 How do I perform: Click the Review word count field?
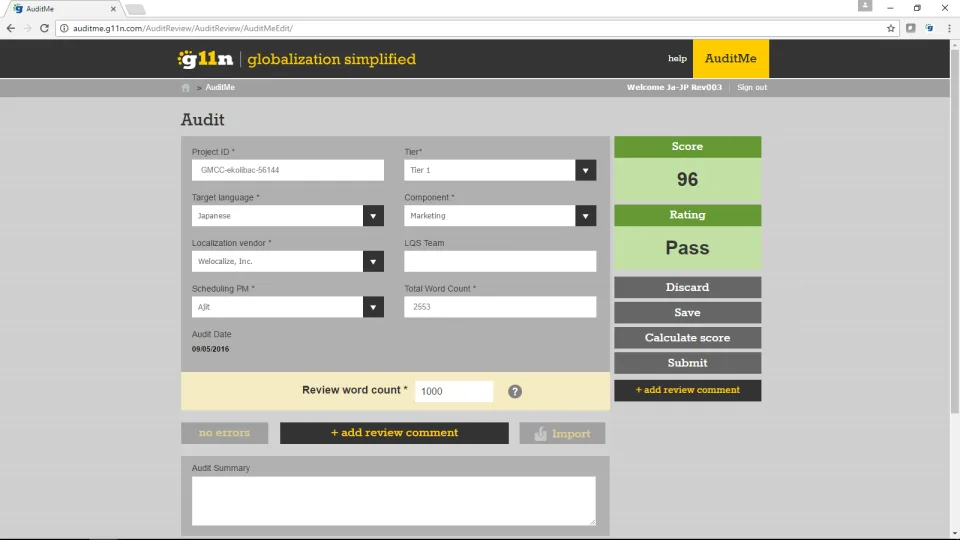pyautogui.click(x=454, y=391)
